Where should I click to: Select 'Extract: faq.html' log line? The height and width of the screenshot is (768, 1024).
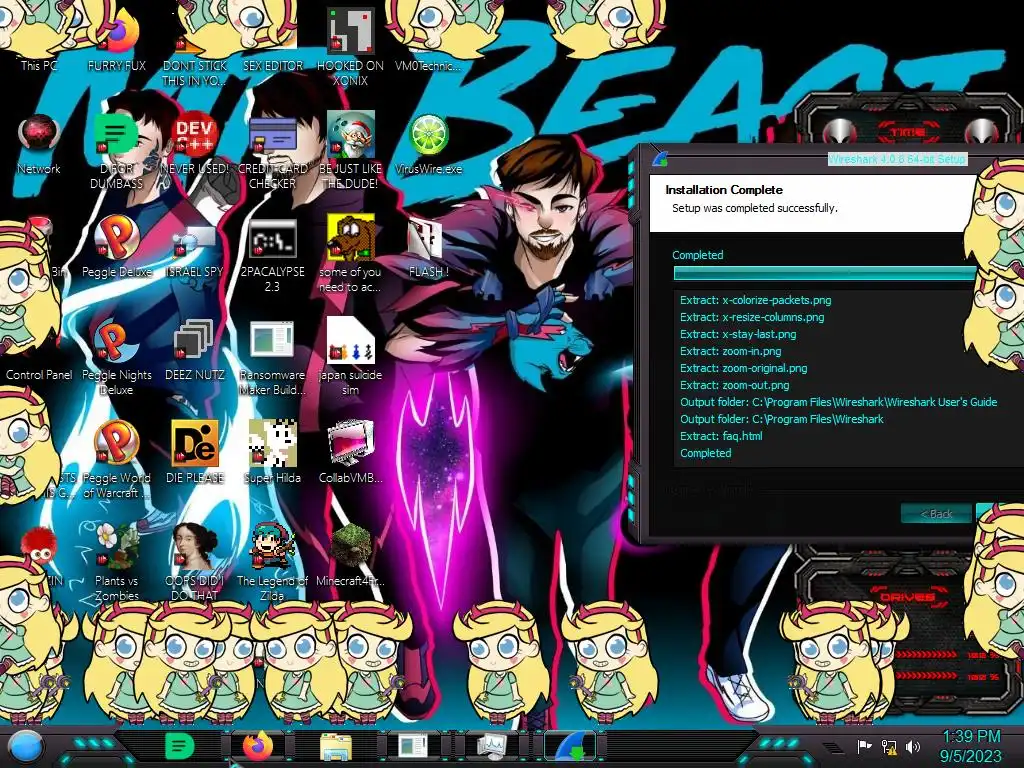(x=721, y=436)
